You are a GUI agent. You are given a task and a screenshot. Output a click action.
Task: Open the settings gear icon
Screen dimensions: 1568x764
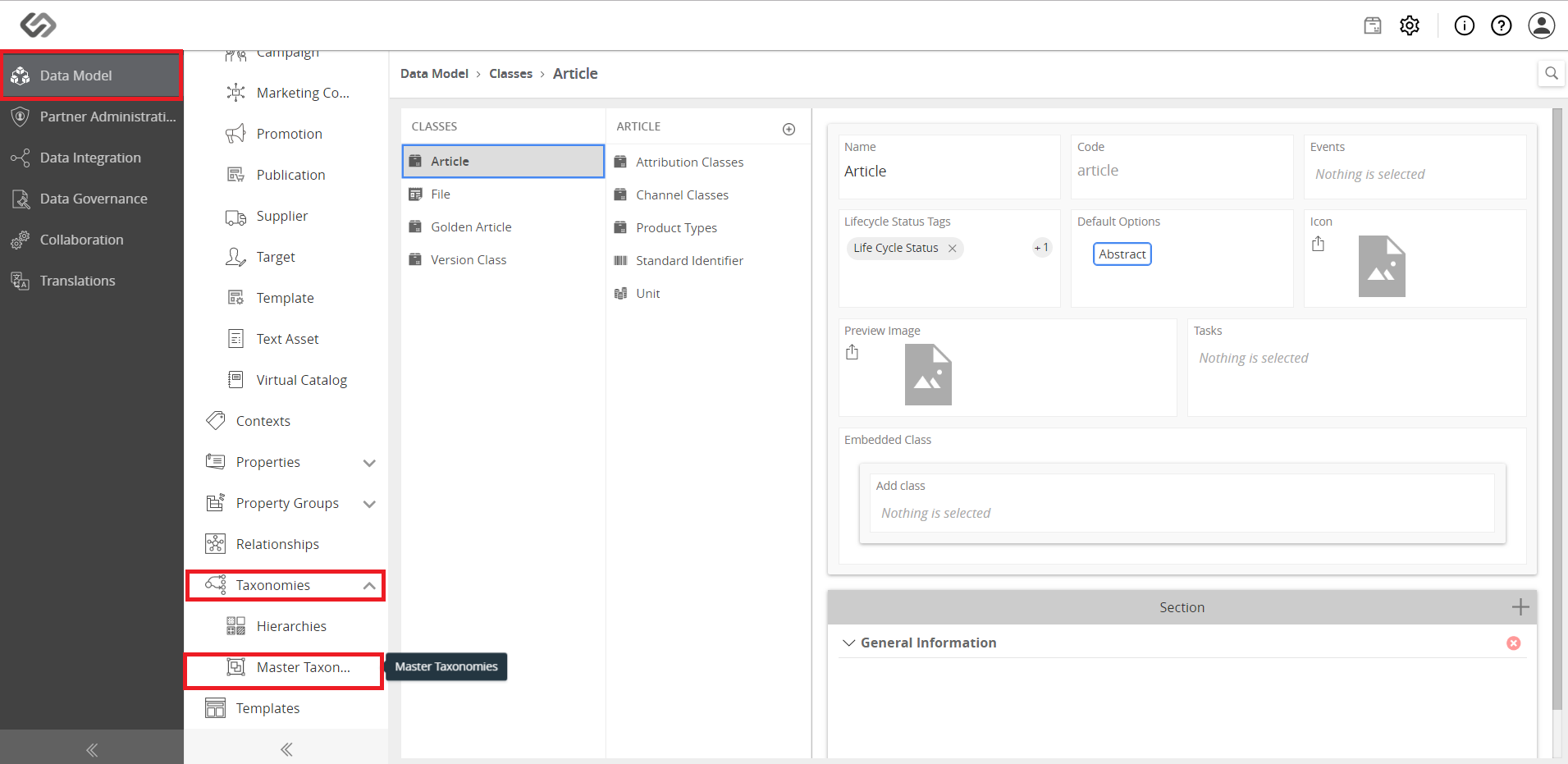(1410, 25)
